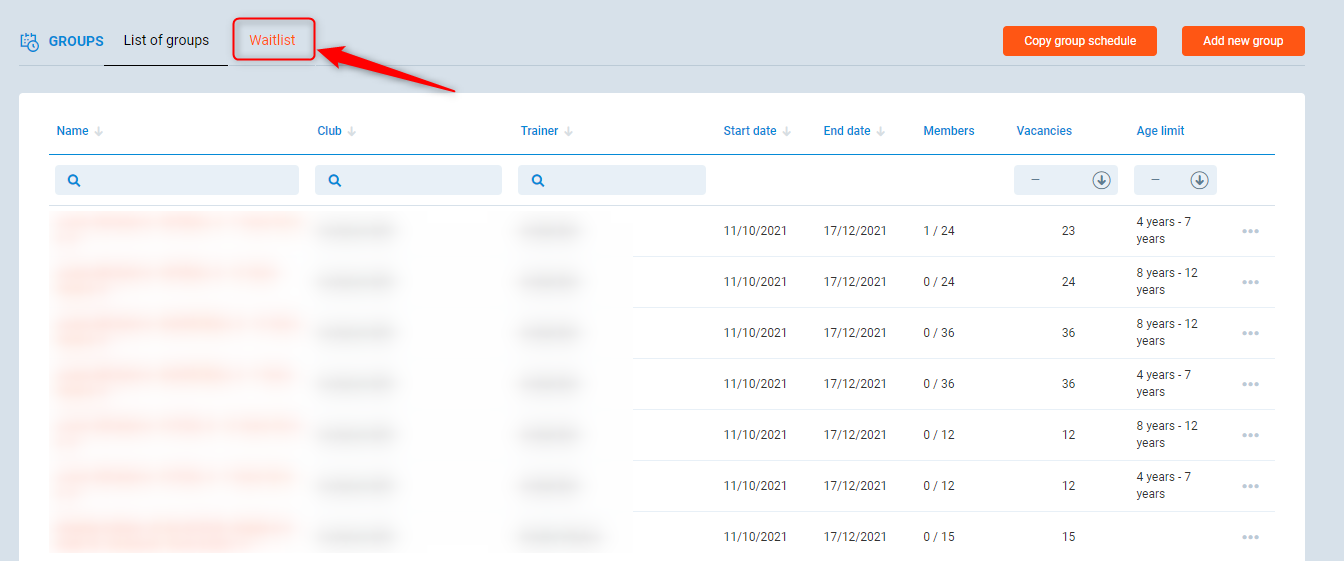Sort groups by Start date arrow
1344x561 pixels.
point(787,131)
